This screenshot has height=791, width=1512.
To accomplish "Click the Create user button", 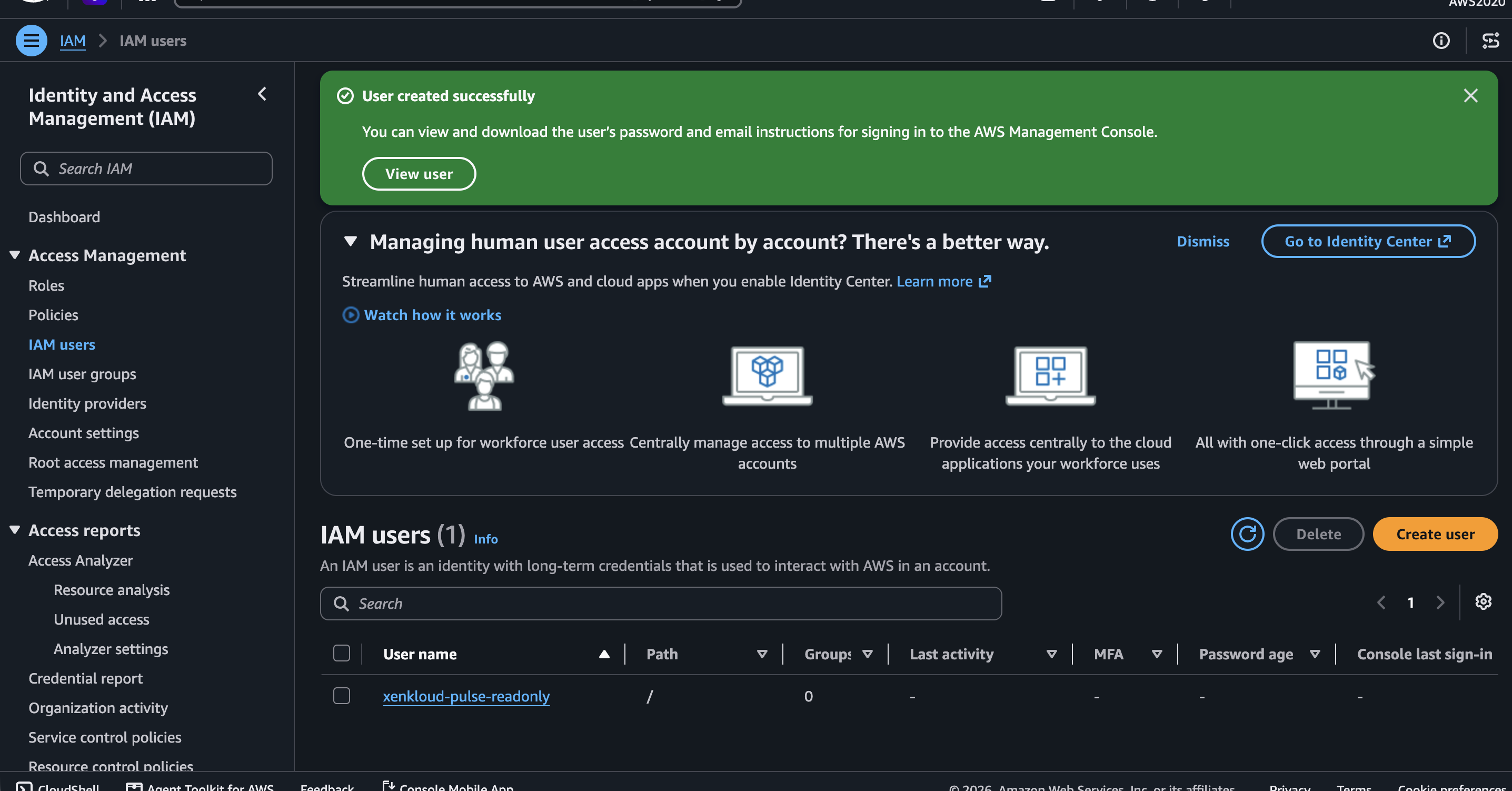I will (1435, 534).
